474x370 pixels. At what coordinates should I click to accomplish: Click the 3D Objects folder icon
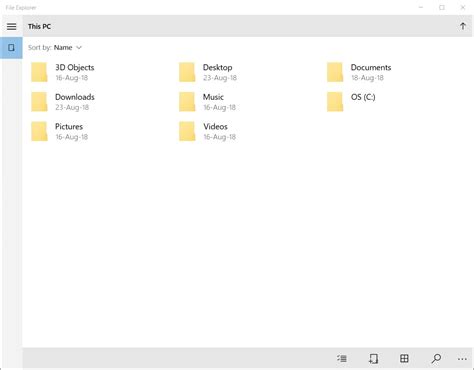point(39,72)
